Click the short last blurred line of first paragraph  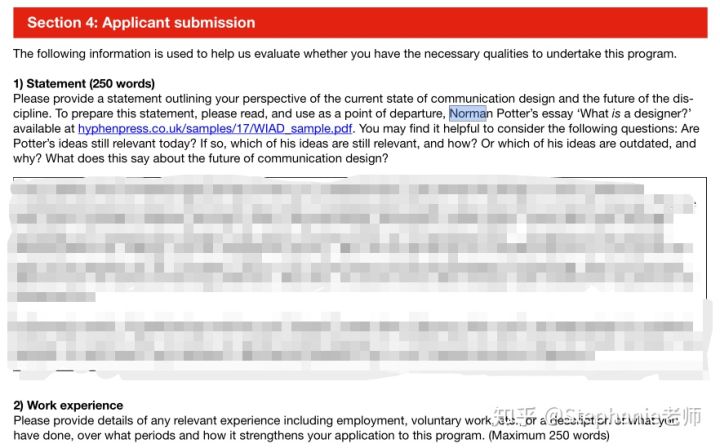point(56,297)
